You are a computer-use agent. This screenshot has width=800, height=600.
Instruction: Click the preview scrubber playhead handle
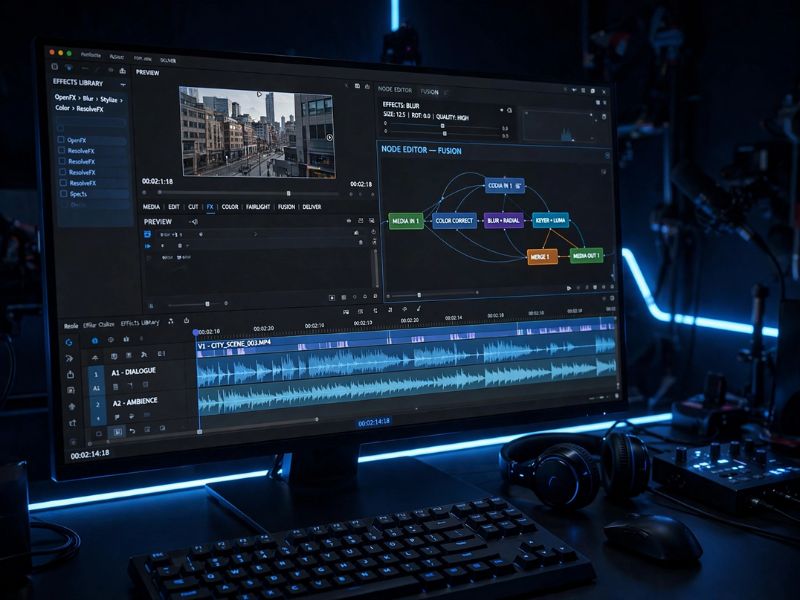289,193
